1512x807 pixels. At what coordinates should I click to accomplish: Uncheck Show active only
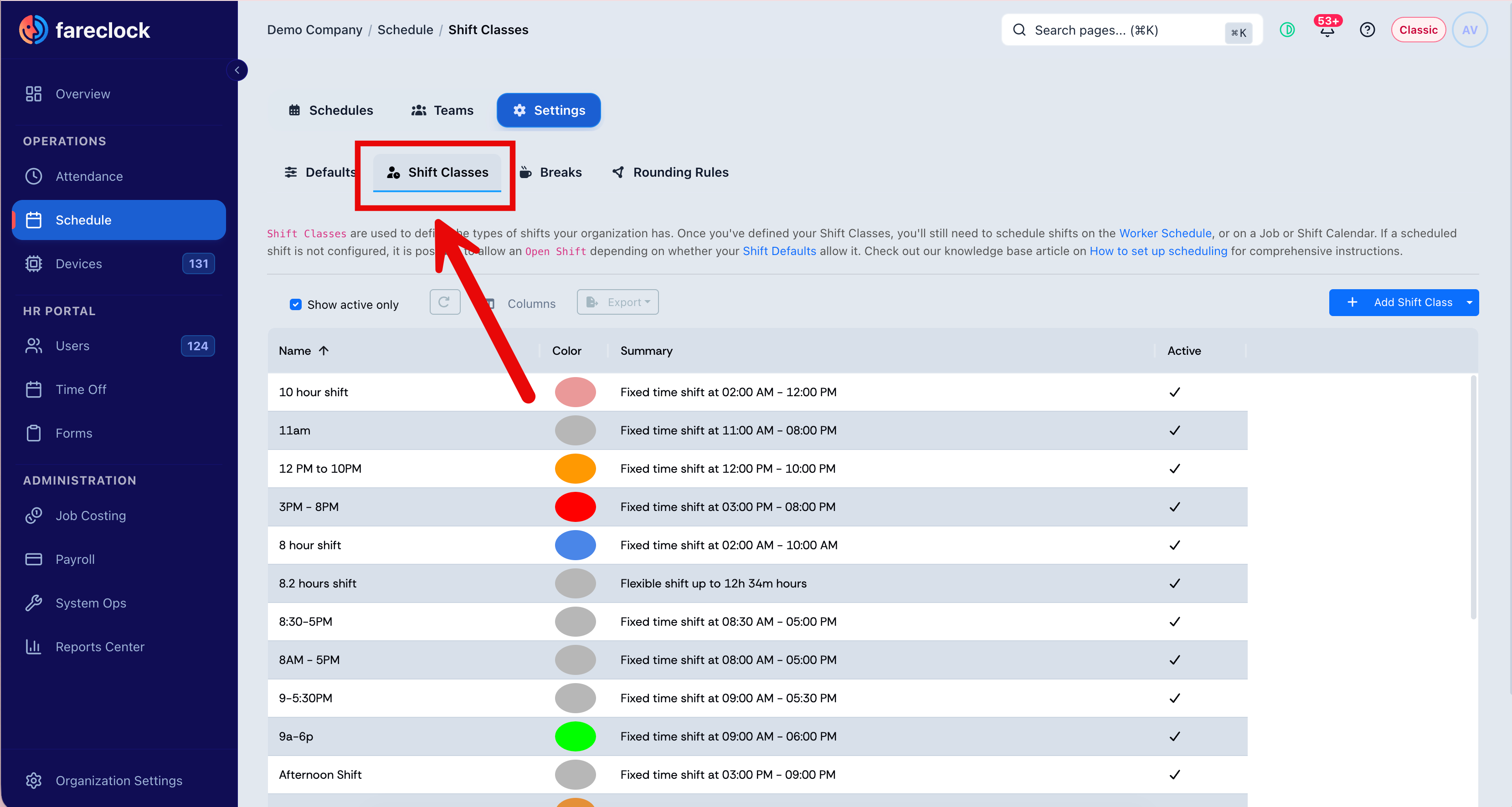tap(295, 304)
